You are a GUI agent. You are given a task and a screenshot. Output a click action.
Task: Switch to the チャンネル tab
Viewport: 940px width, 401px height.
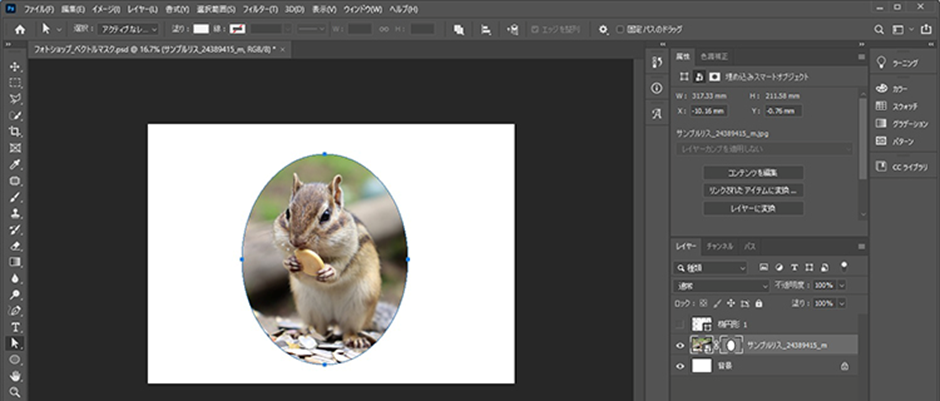tap(719, 246)
